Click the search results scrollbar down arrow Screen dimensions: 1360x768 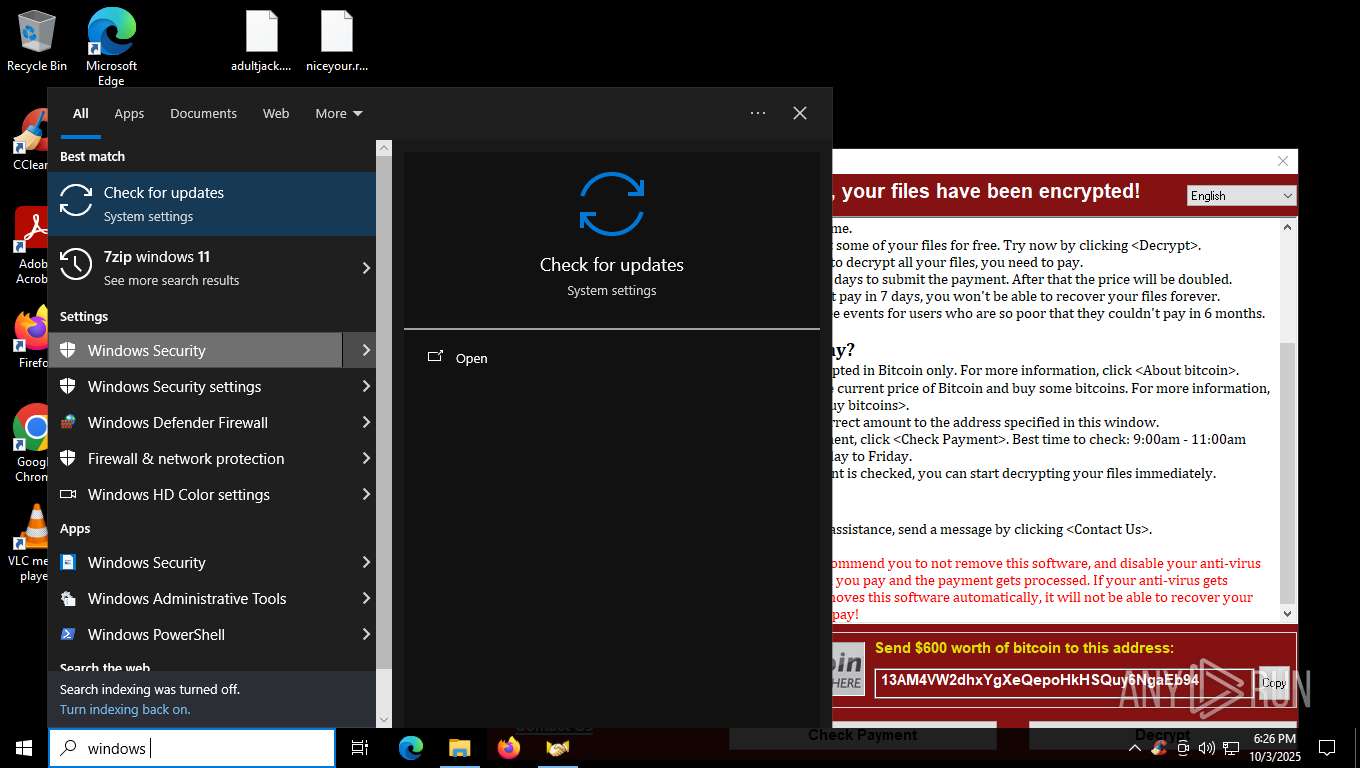tap(384, 719)
